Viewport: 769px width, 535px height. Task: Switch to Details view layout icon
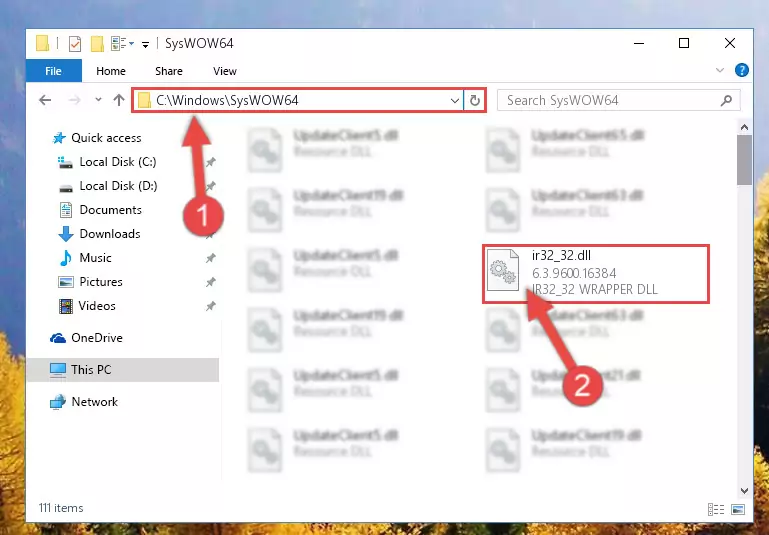(716, 510)
